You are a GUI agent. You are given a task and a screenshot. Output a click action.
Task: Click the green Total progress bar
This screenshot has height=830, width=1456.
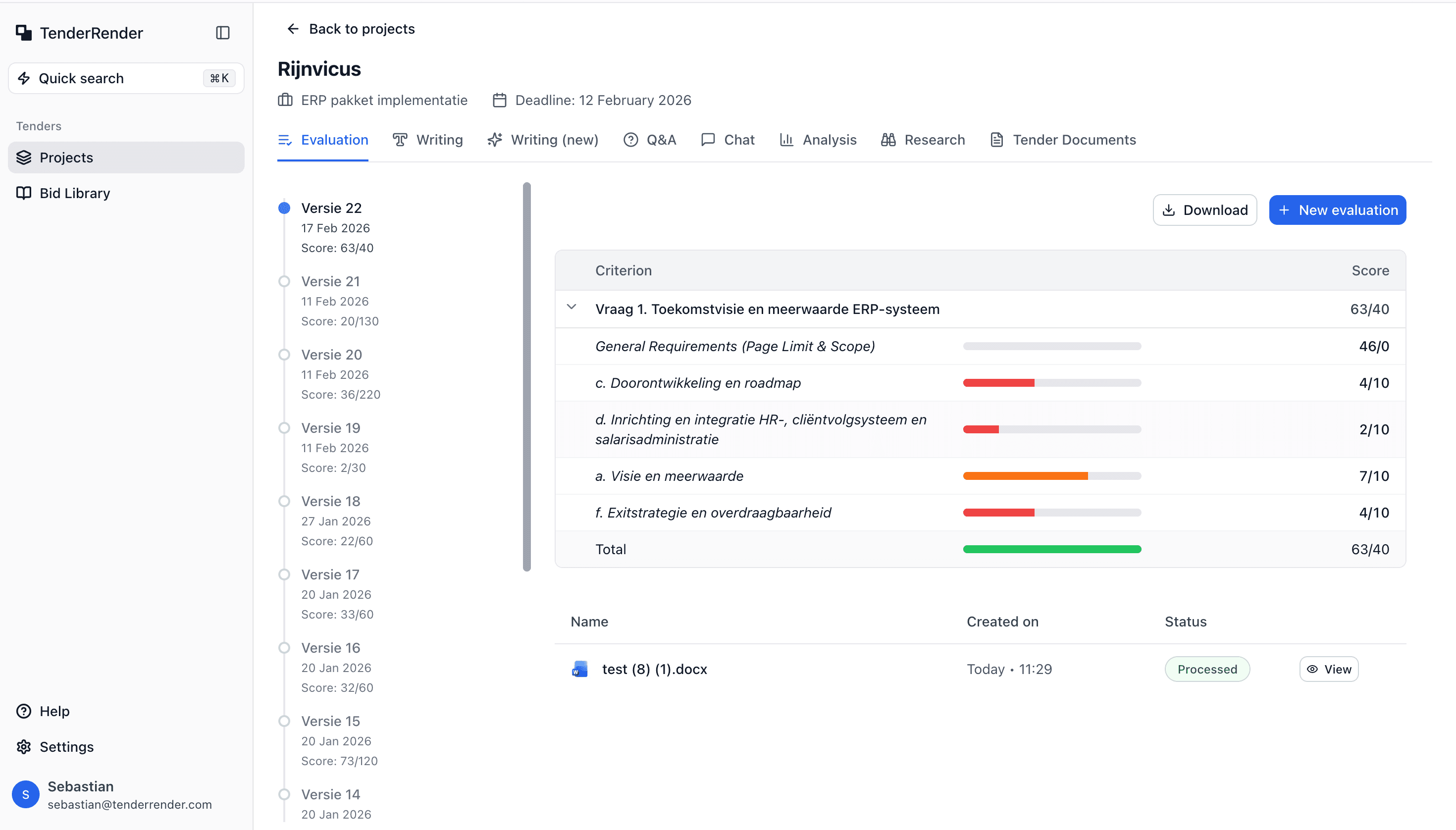(x=1051, y=550)
